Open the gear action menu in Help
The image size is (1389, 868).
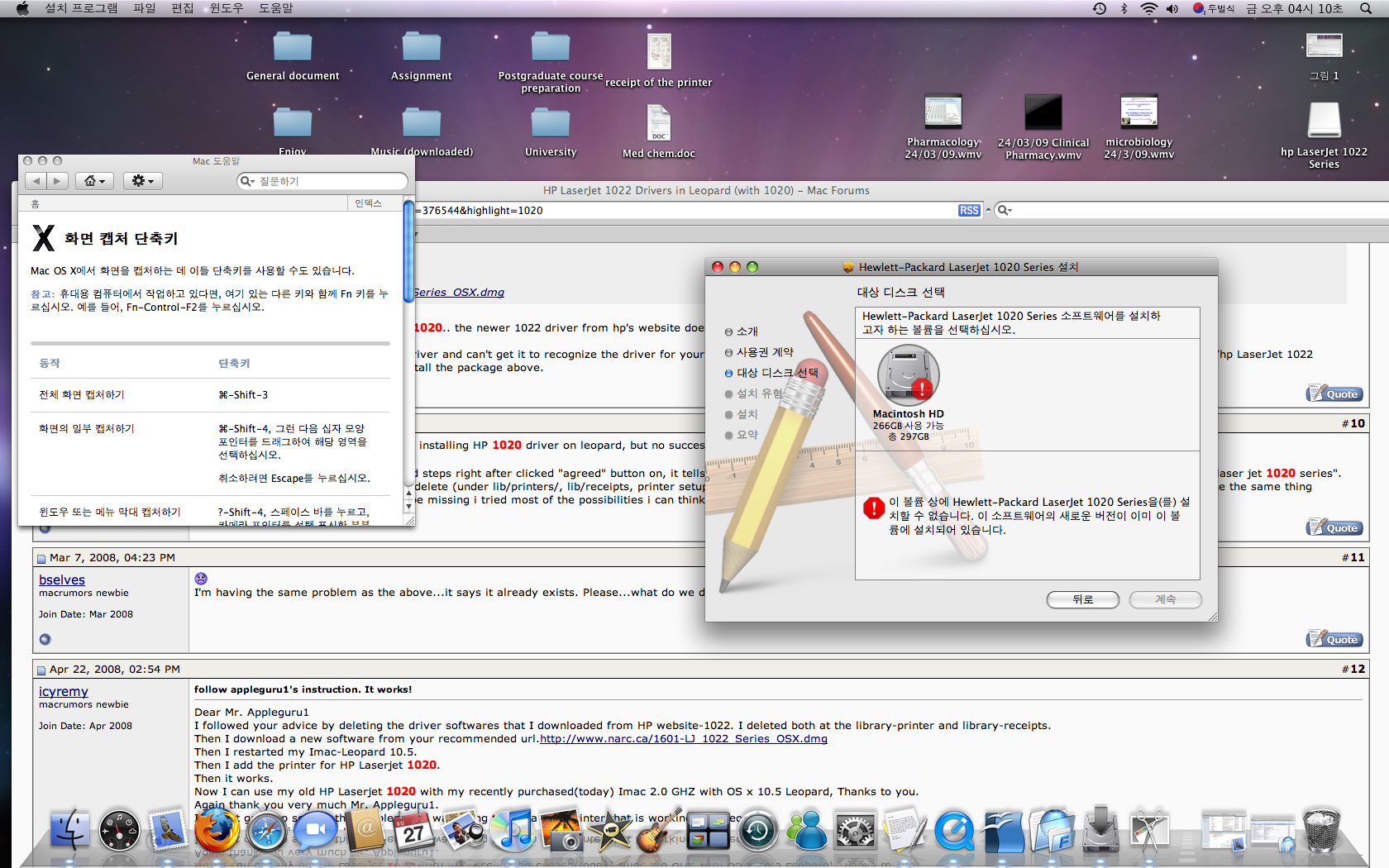143,181
